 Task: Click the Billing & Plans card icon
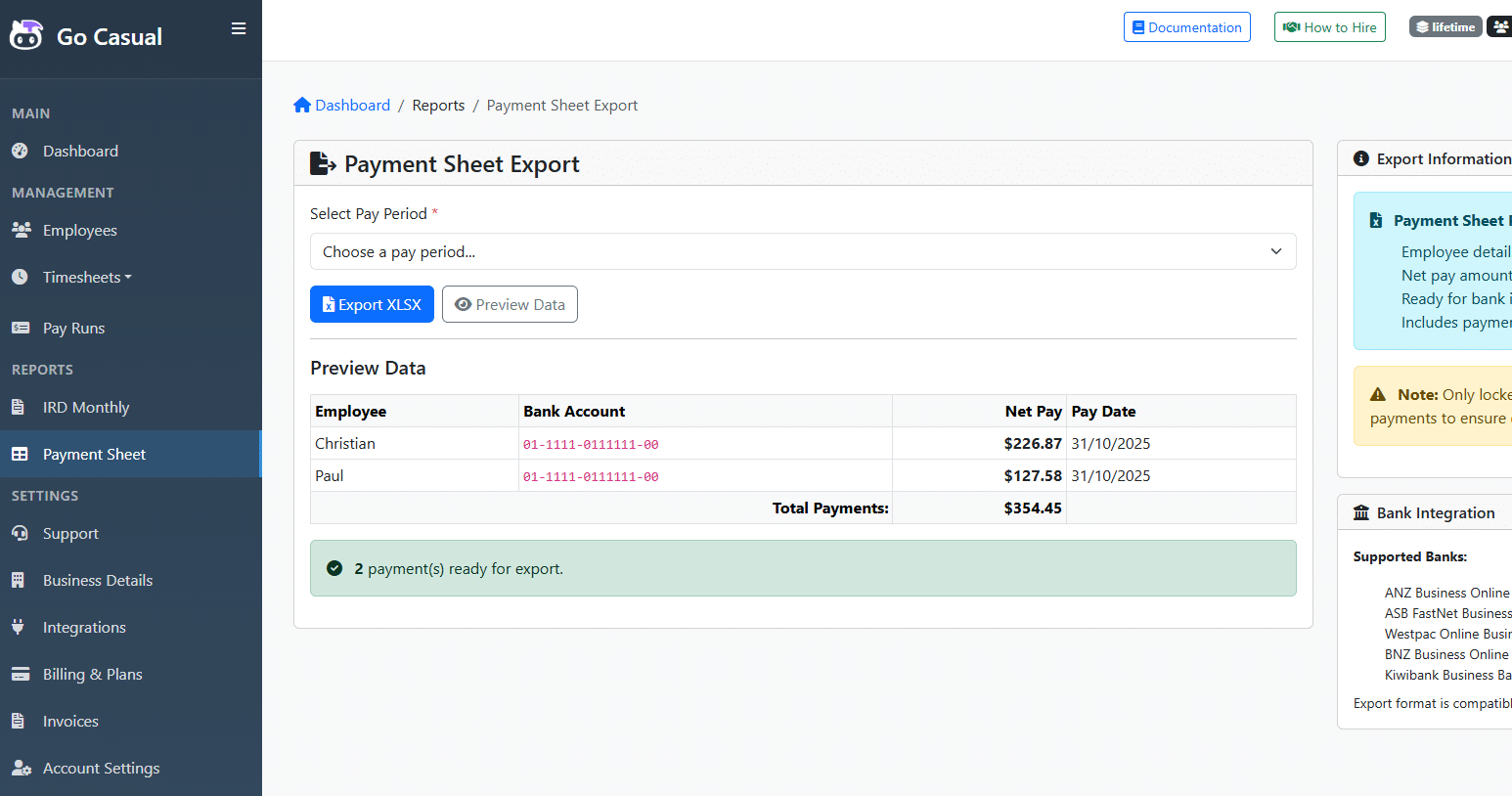click(20, 674)
